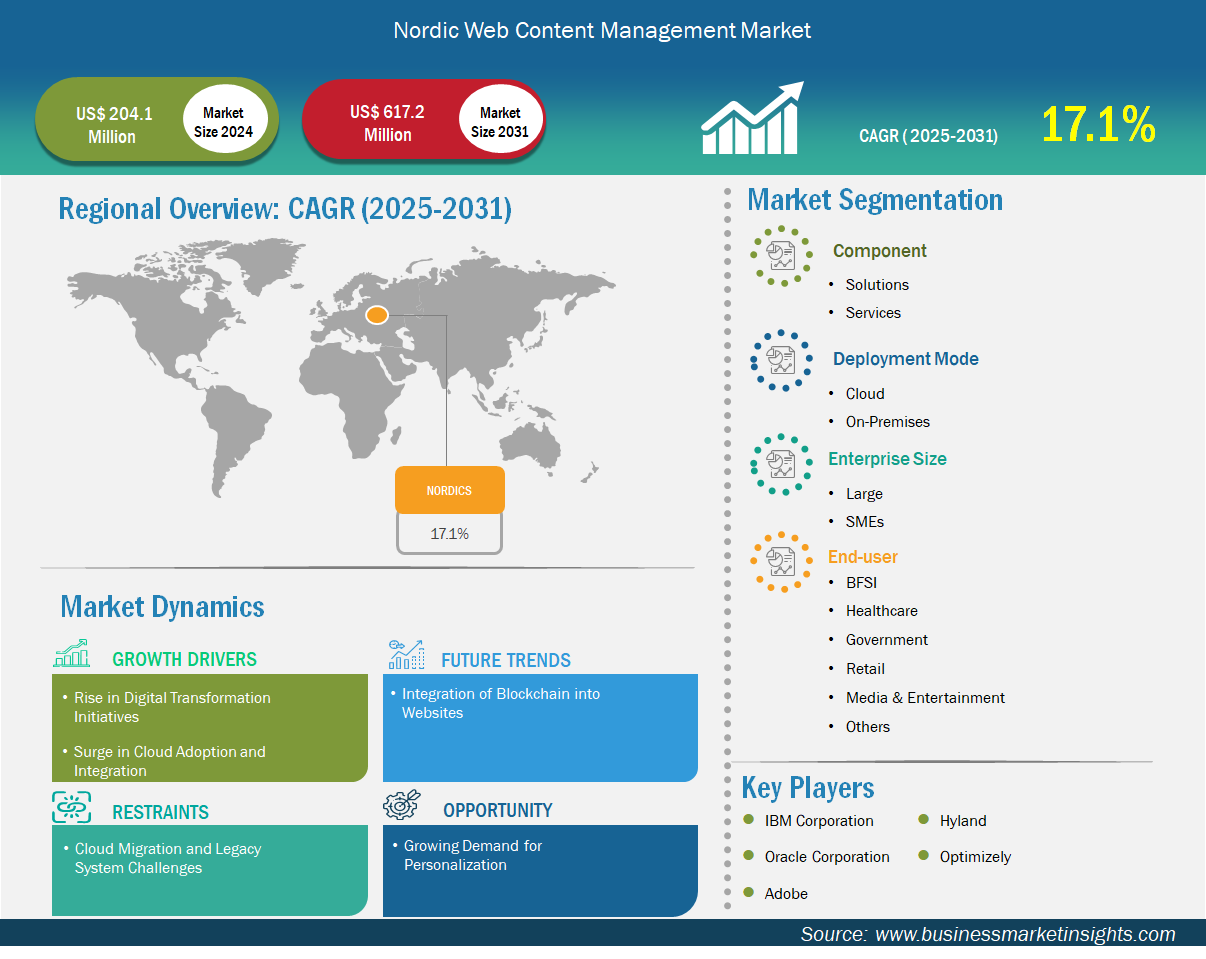Click the Growth Drivers chart icon

point(72,654)
